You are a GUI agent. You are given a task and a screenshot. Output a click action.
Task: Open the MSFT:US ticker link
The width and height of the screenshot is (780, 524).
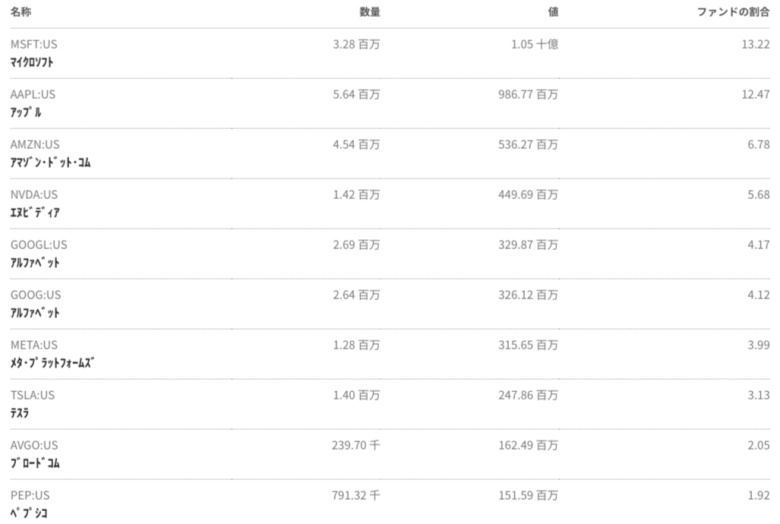(x=34, y=44)
